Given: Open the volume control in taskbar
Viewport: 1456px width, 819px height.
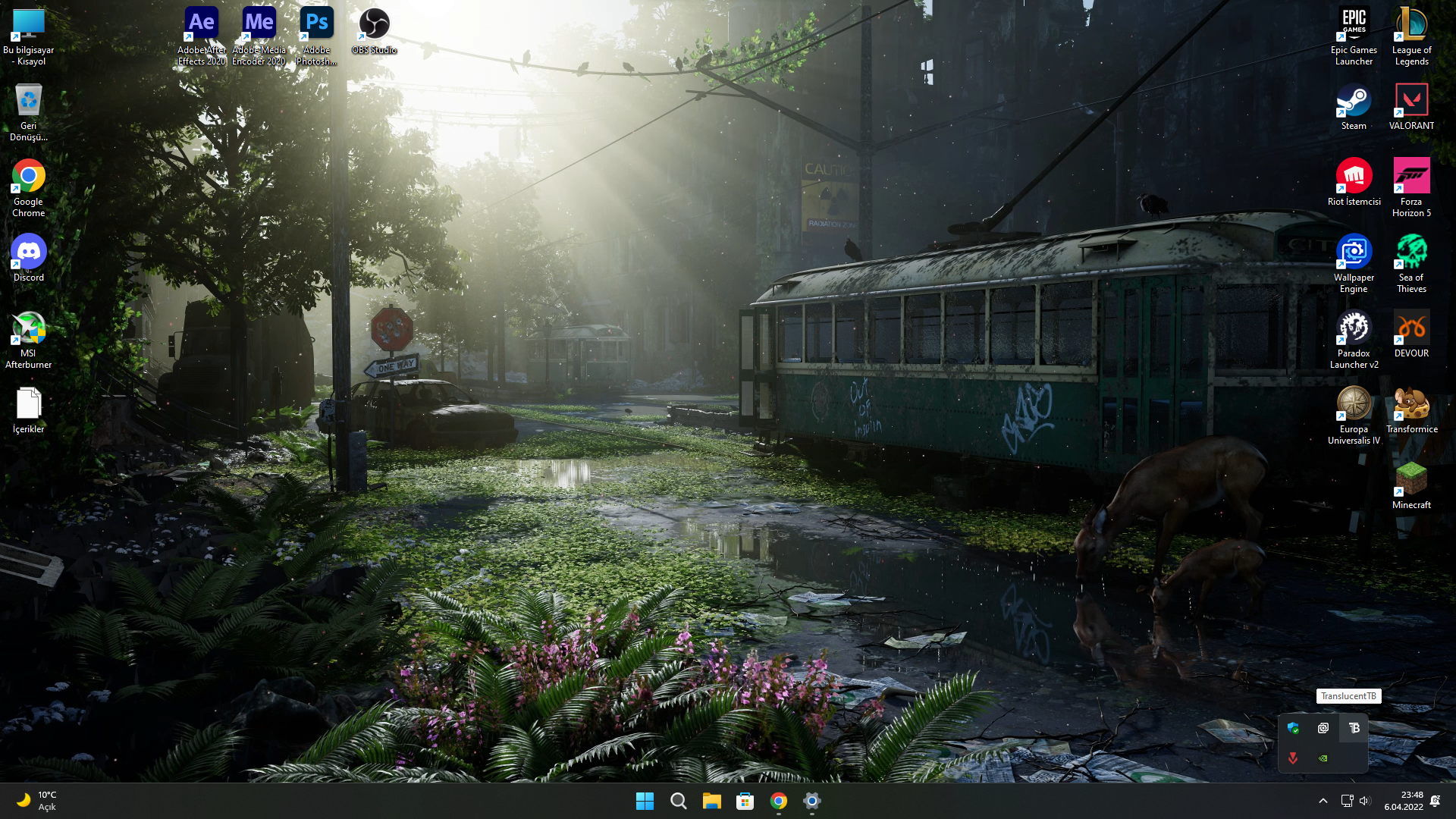Looking at the screenshot, I should coord(1365,801).
